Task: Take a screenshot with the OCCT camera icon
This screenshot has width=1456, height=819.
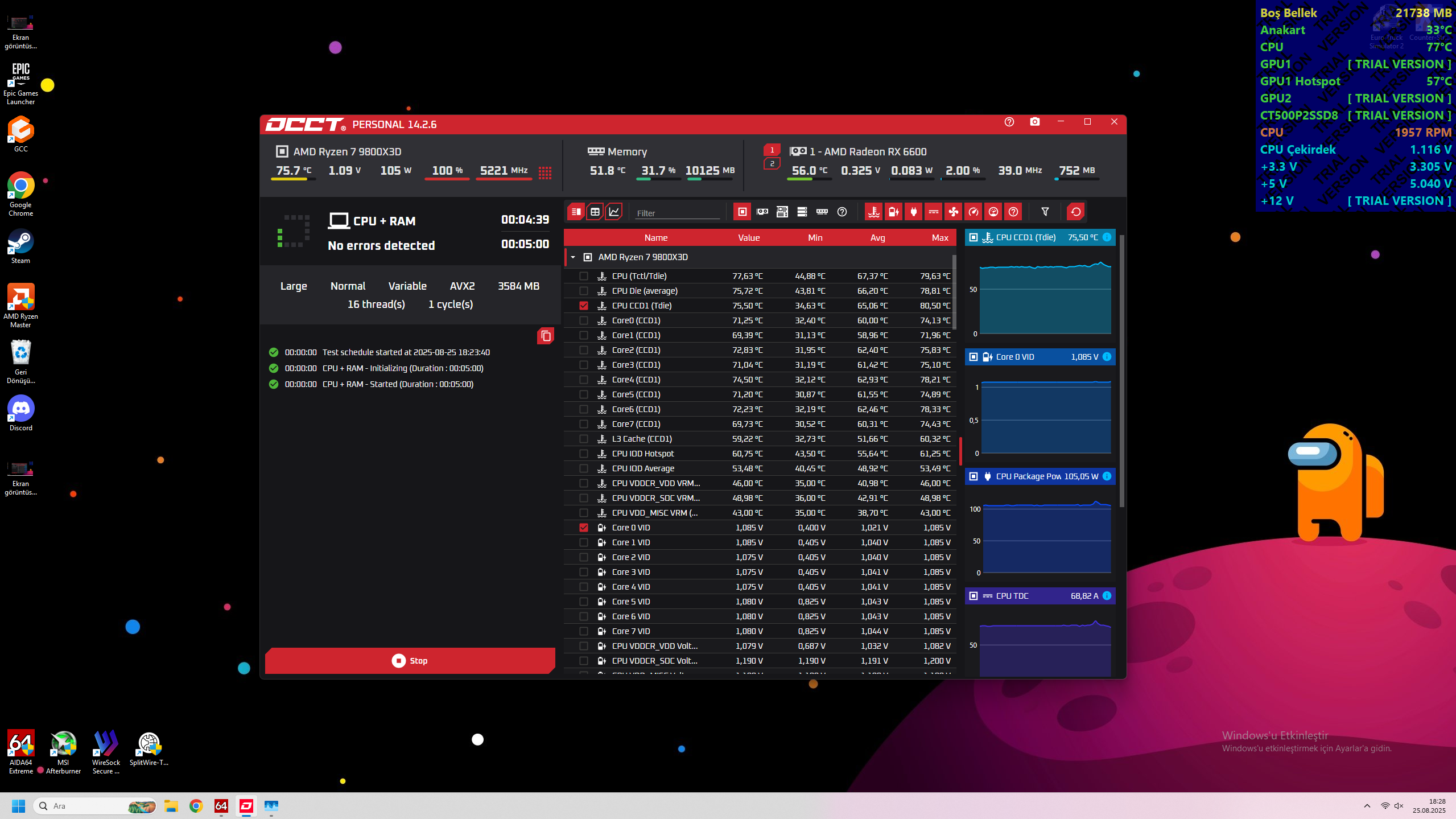Action: pyautogui.click(x=1035, y=122)
